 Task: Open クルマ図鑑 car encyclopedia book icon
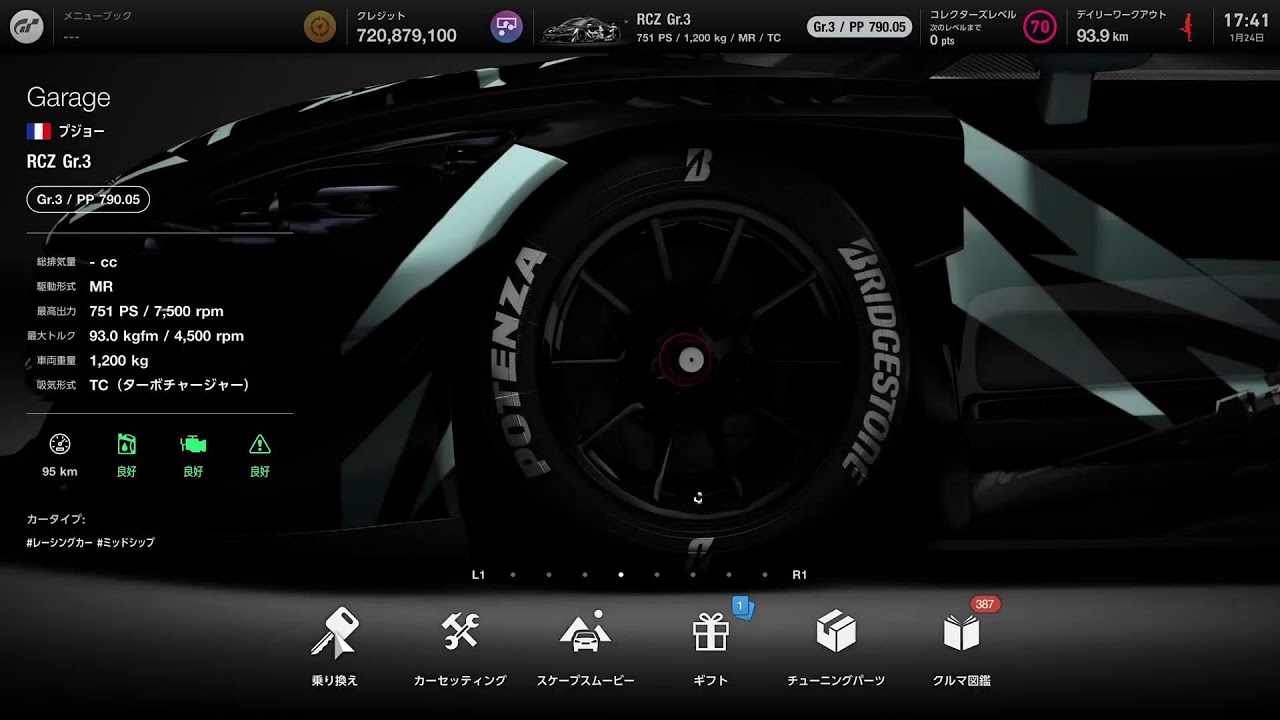coord(961,633)
